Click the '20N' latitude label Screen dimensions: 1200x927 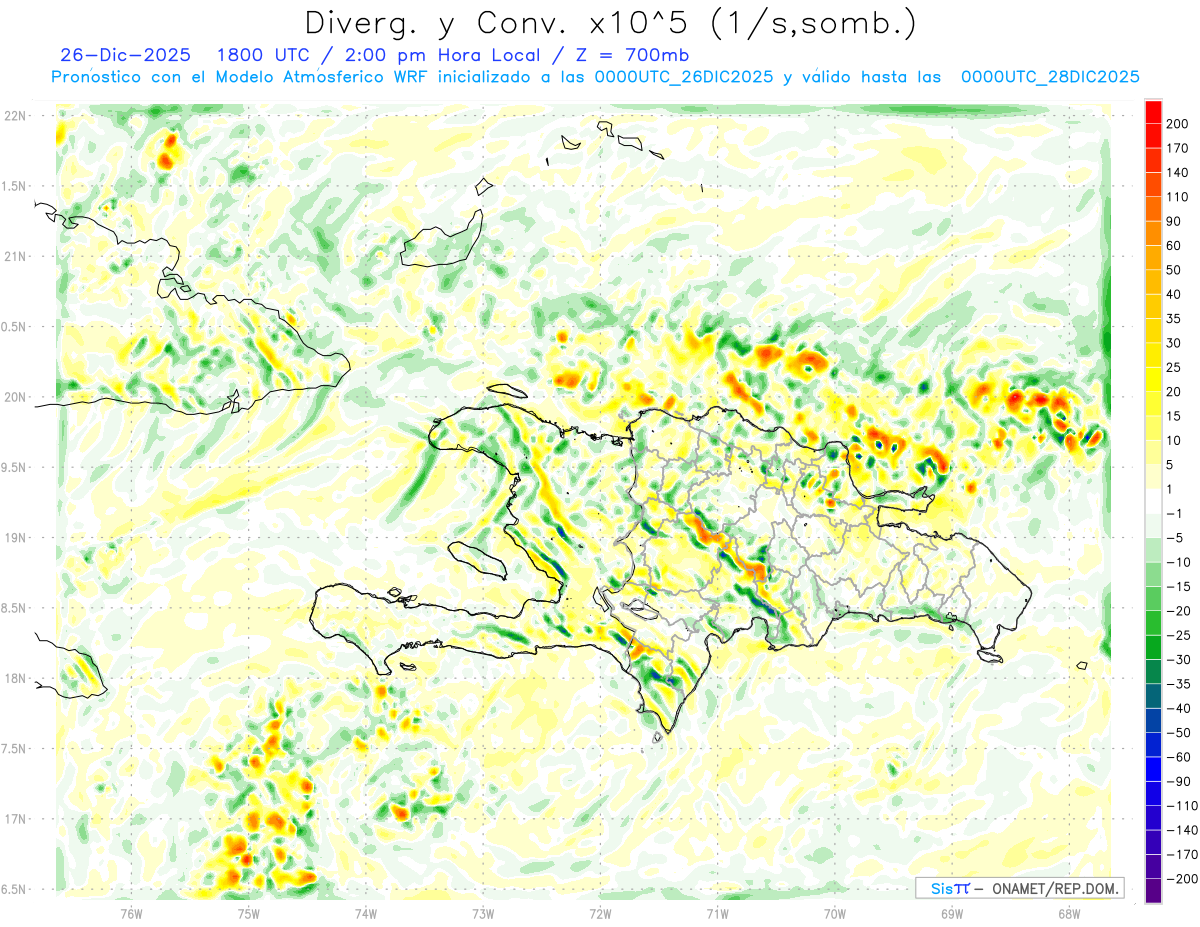[16, 397]
